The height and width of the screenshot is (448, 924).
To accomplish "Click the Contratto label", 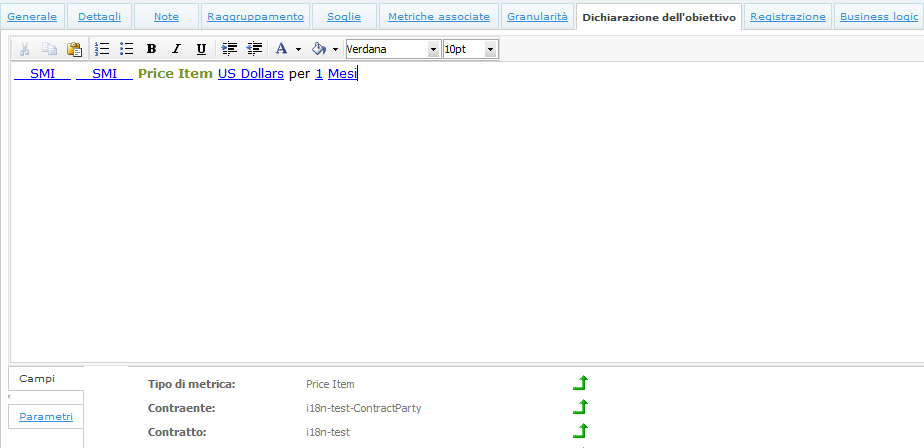I will point(177,432).
